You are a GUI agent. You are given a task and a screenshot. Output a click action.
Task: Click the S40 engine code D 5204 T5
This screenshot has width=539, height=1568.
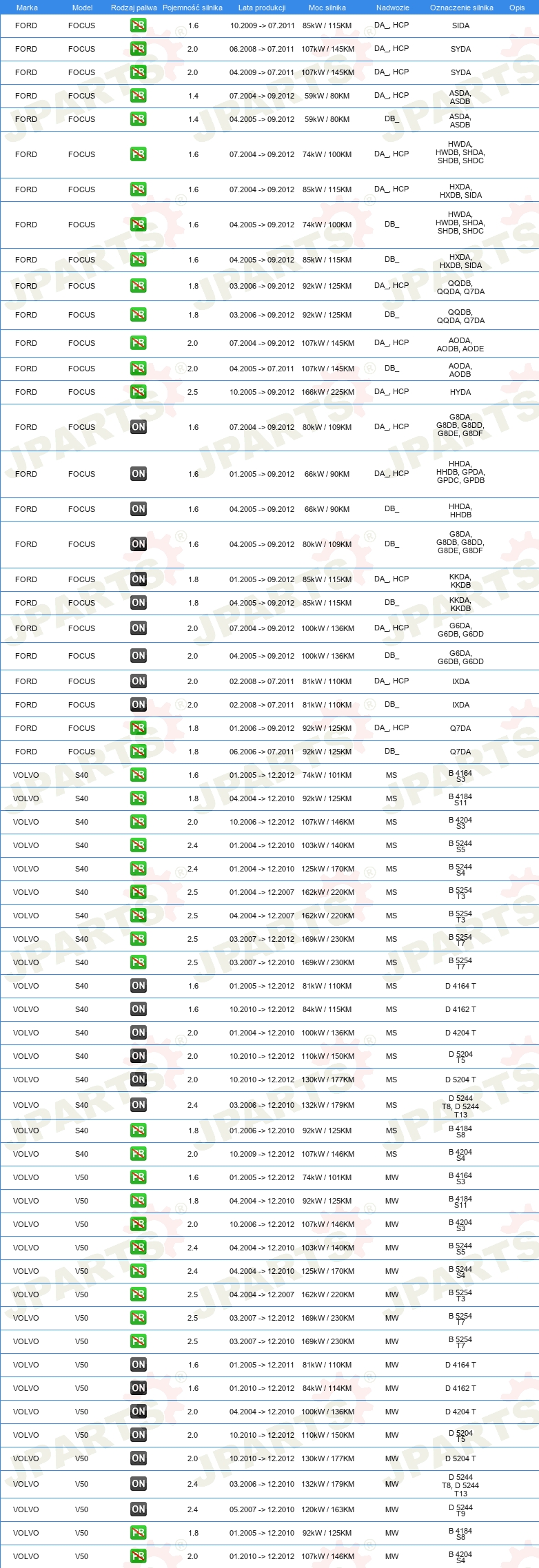[460, 1057]
